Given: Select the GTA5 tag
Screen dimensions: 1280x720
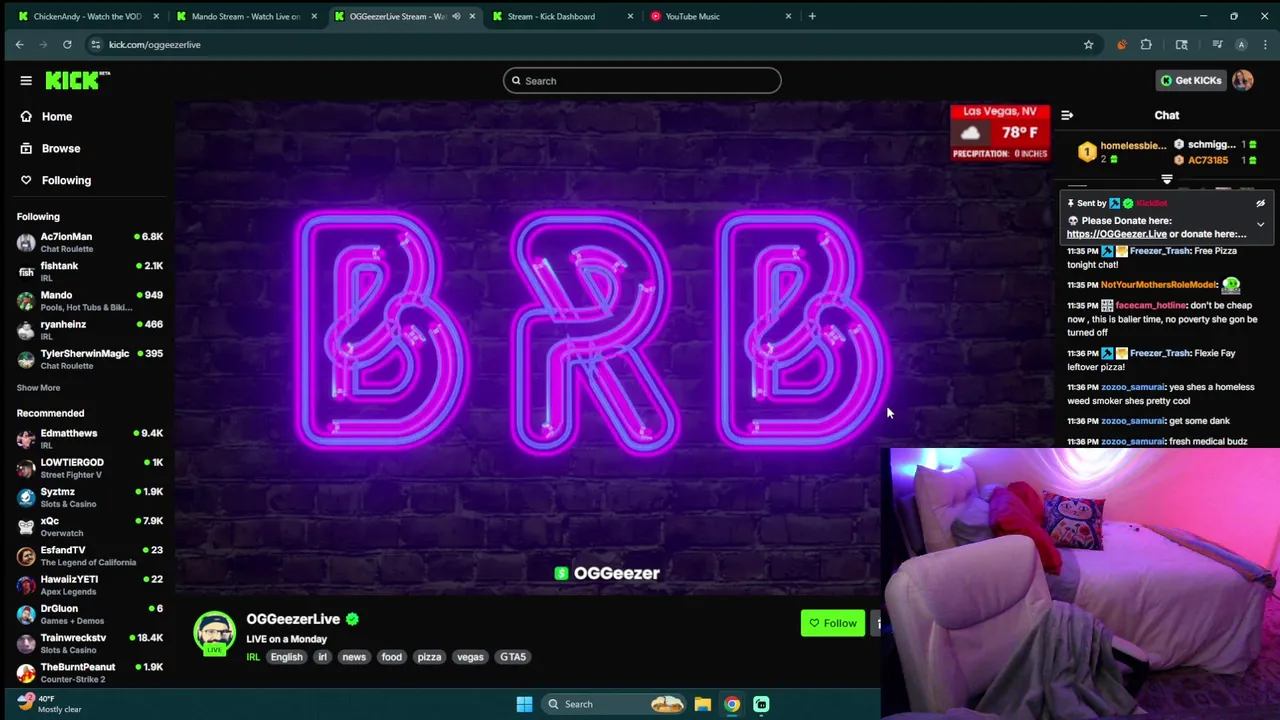Looking at the screenshot, I should [x=513, y=657].
